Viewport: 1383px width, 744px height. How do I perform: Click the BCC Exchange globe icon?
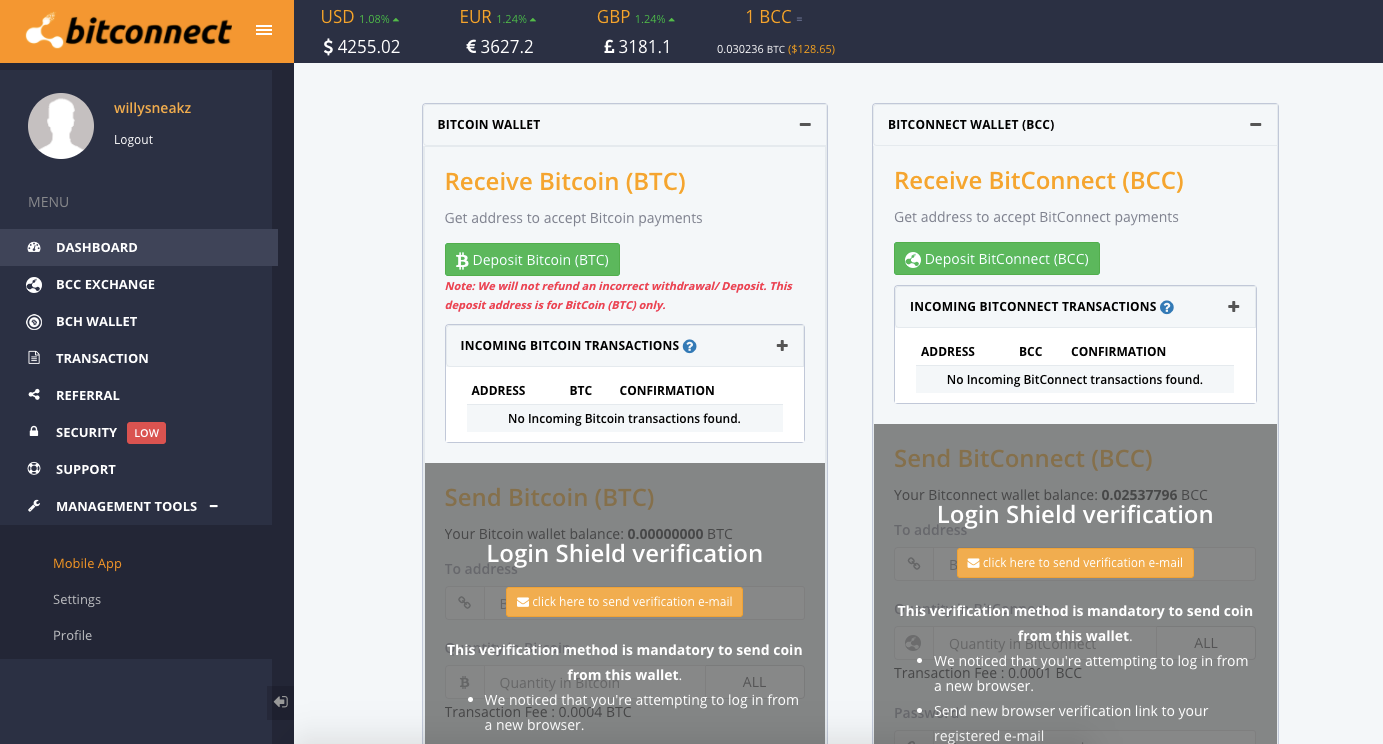coord(34,284)
